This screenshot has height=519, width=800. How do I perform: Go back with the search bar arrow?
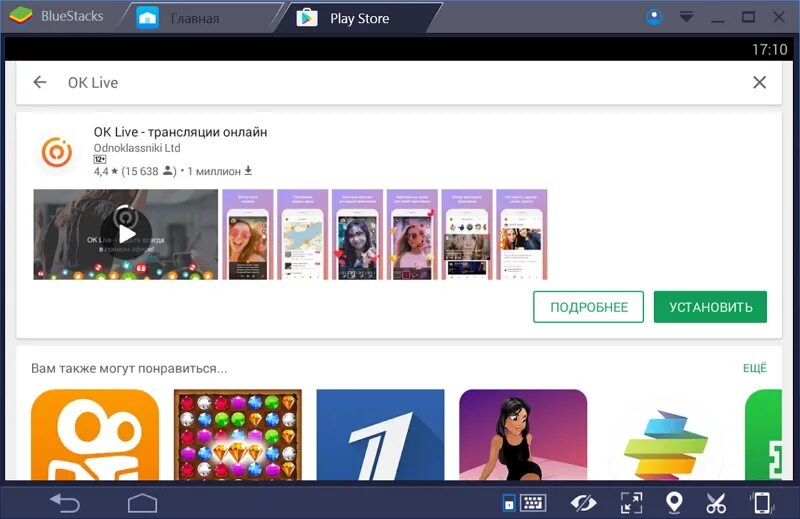[x=40, y=82]
